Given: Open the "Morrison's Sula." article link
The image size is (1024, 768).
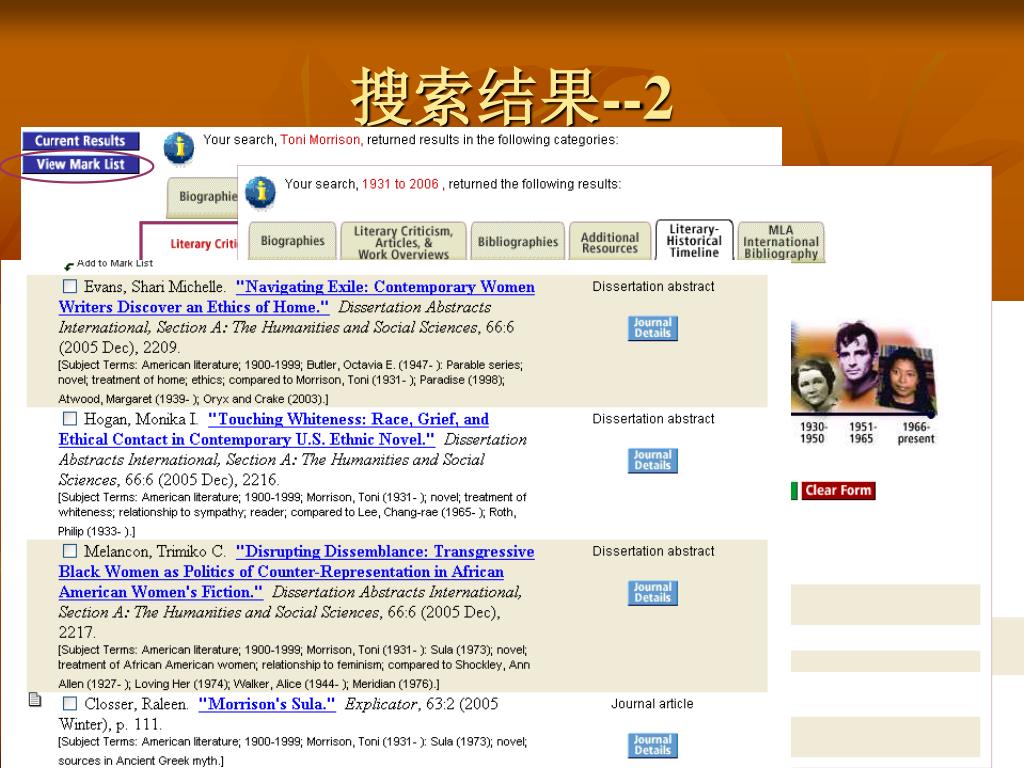Looking at the screenshot, I should [x=267, y=704].
